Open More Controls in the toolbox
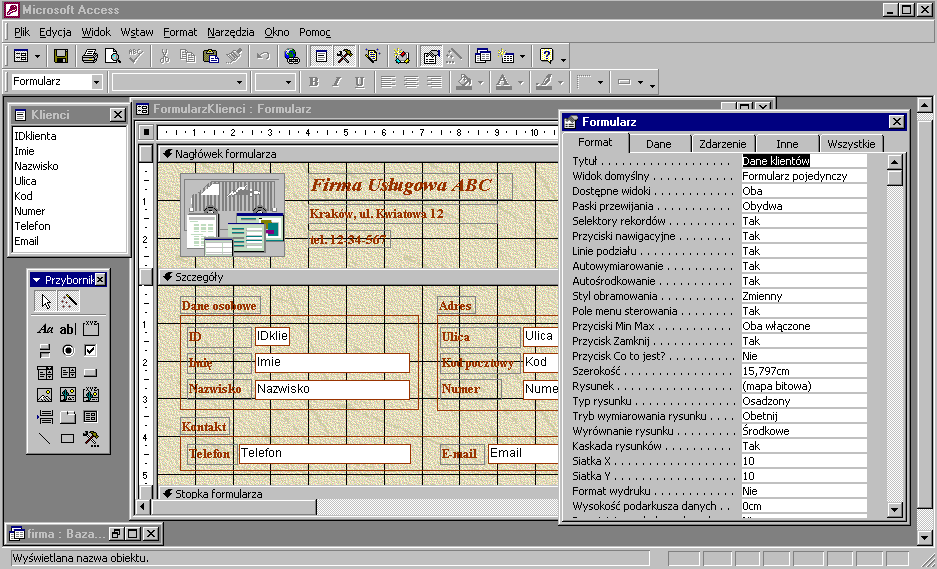 [90, 439]
